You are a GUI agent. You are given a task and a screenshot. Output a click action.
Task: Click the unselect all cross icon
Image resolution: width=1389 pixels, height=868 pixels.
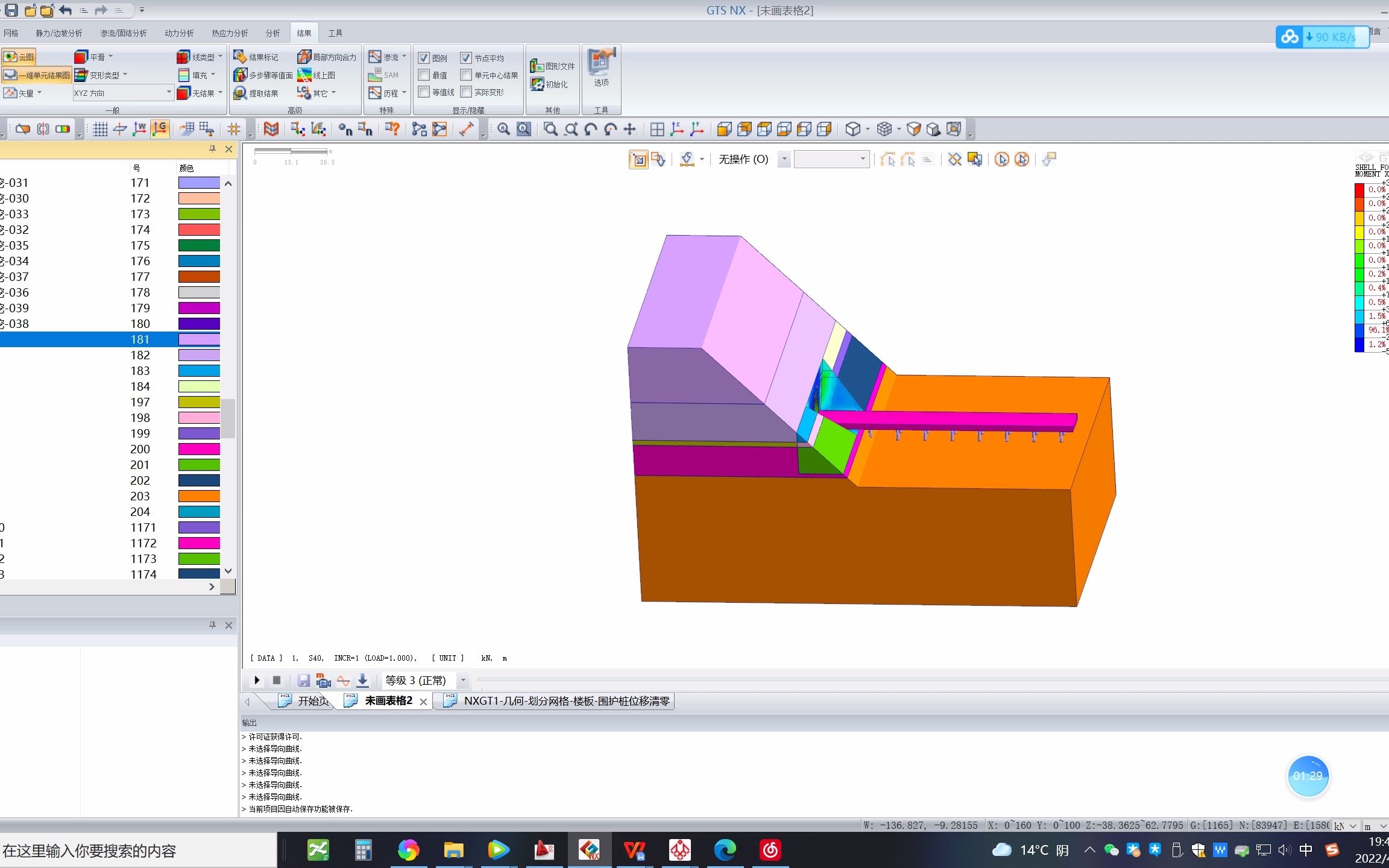coord(954,160)
